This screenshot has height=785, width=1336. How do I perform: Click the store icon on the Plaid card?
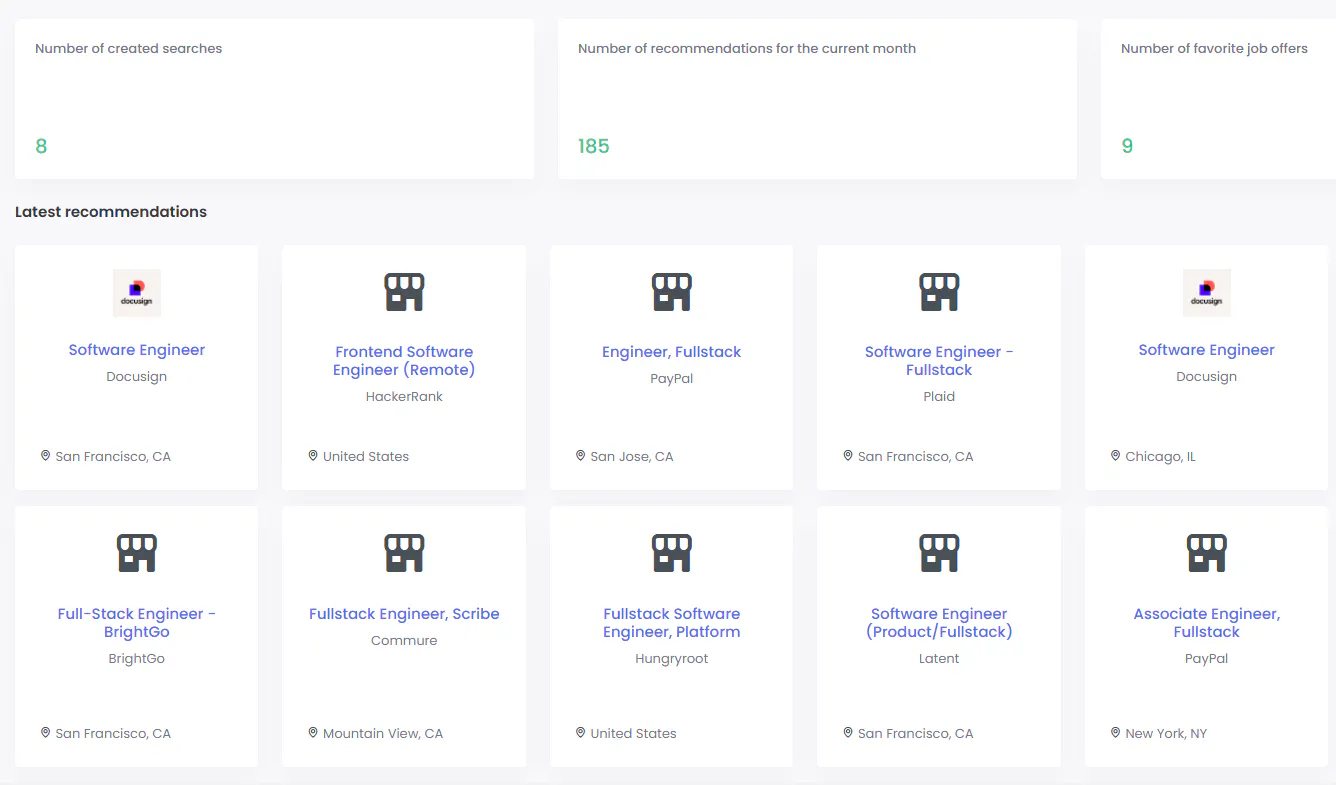click(939, 292)
